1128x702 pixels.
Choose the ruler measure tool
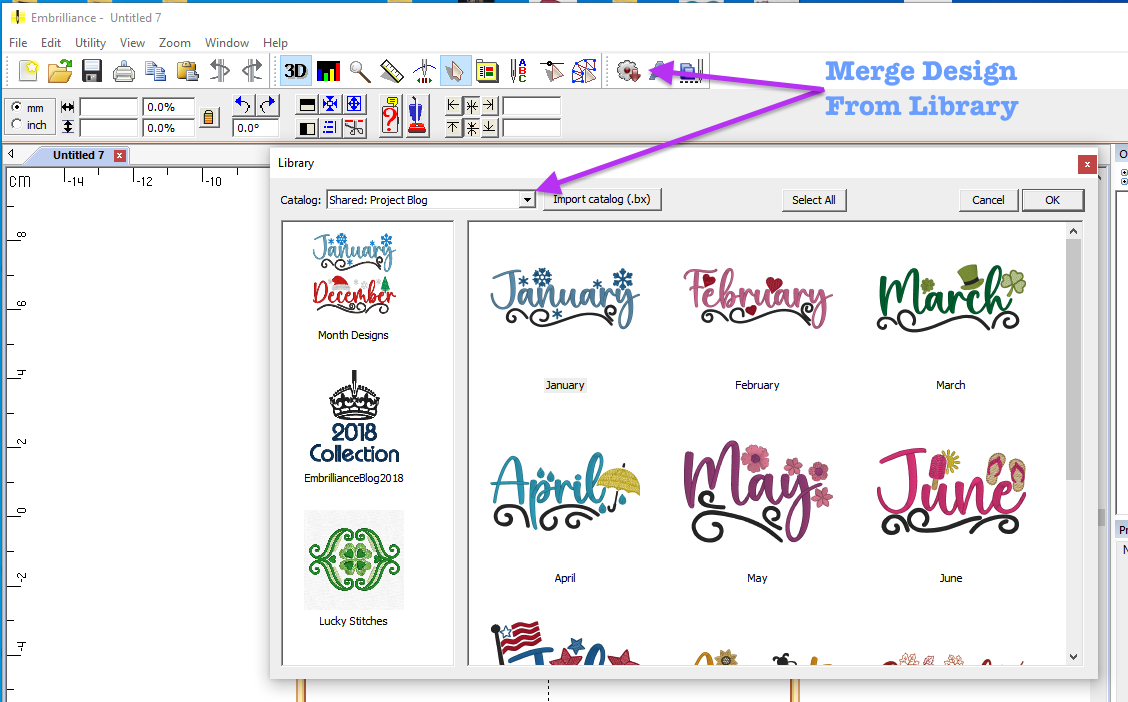392,71
